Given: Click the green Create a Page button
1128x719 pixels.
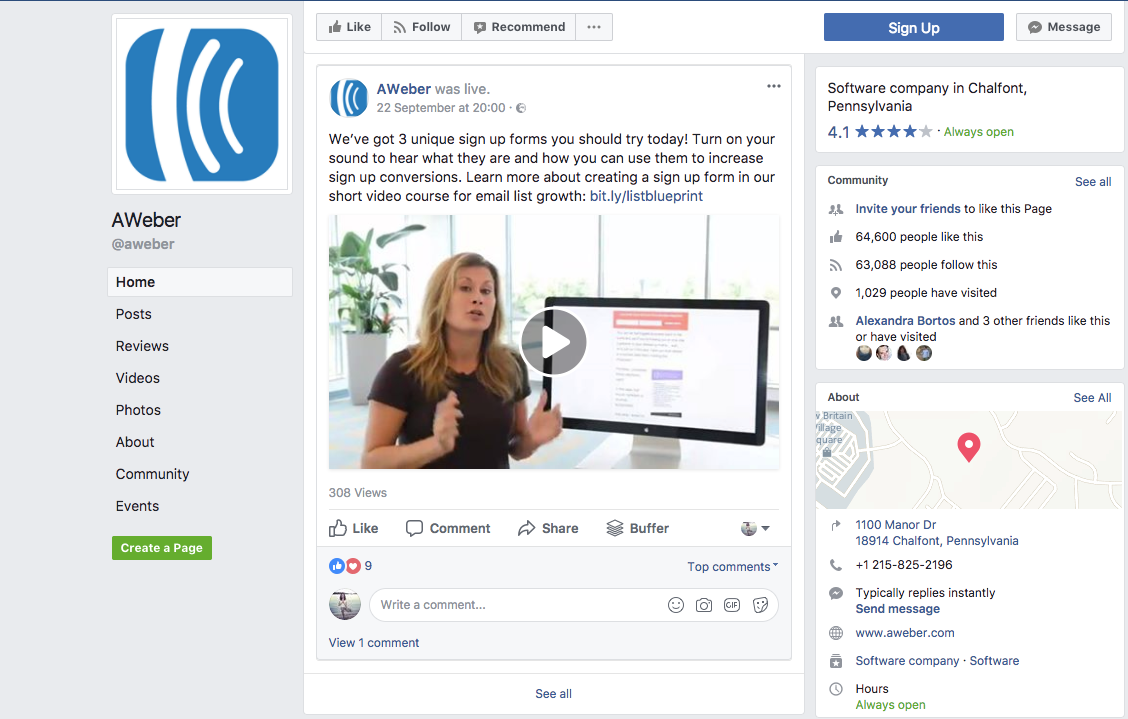Looking at the screenshot, I should tap(162, 548).
